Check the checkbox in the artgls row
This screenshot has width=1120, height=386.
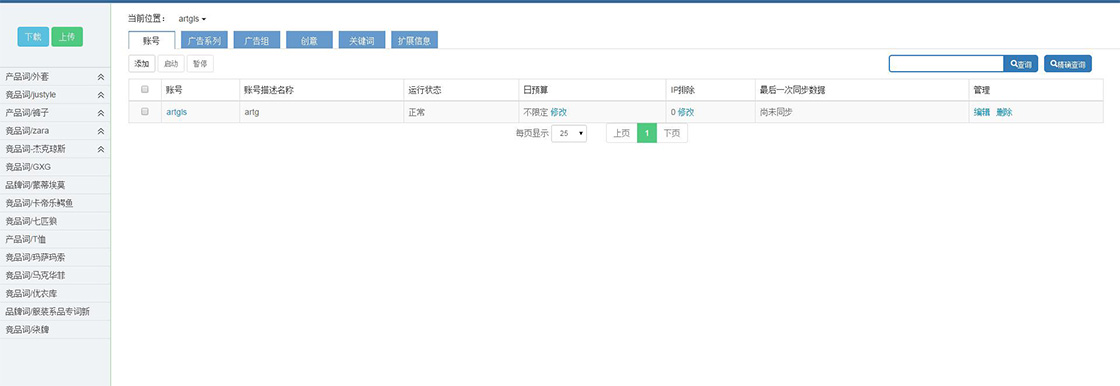coord(145,112)
